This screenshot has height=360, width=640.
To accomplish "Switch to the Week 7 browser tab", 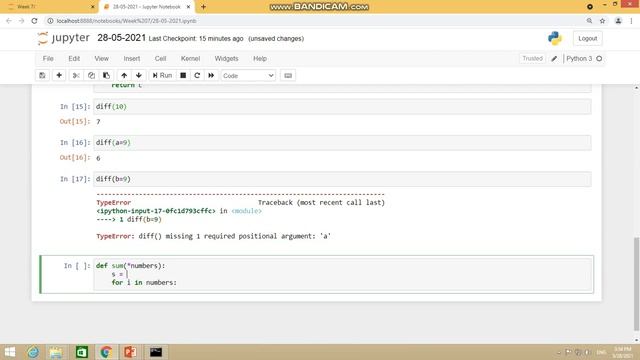I will [x=49, y=7].
